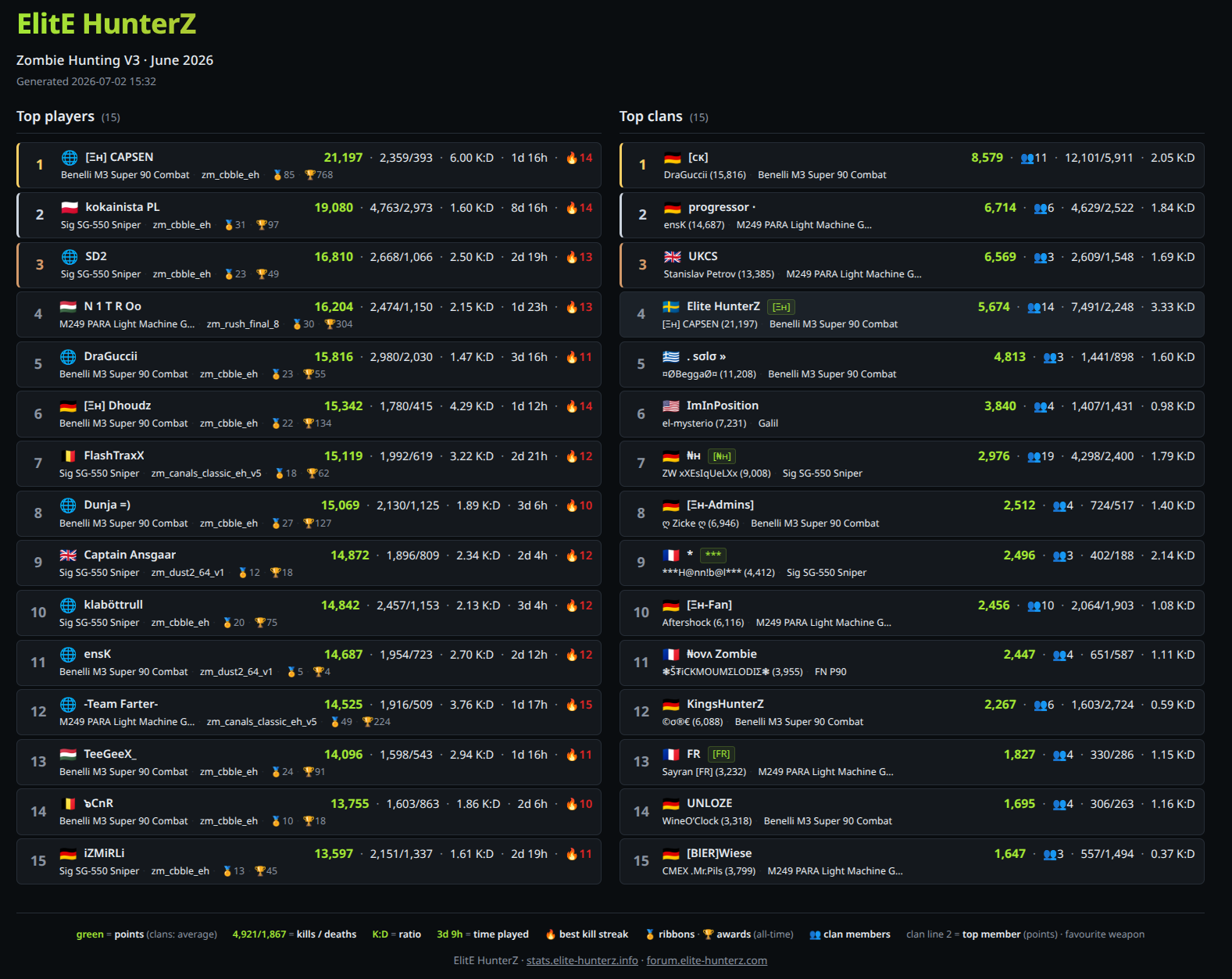Click the 4.29 K:D ratio for Dhoudz

(x=472, y=406)
